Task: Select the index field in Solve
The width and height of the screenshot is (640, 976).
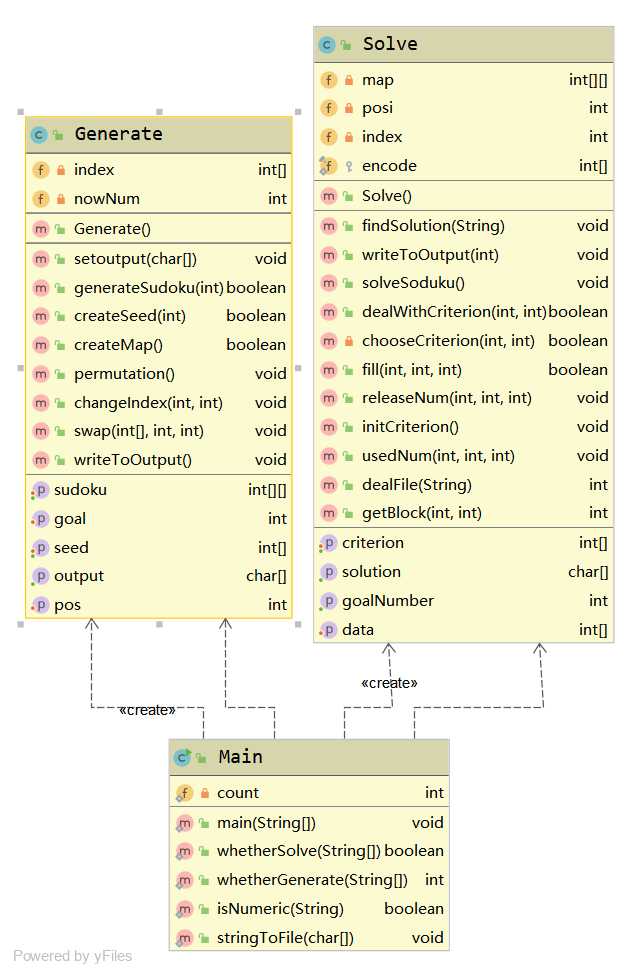Action: [x=464, y=137]
